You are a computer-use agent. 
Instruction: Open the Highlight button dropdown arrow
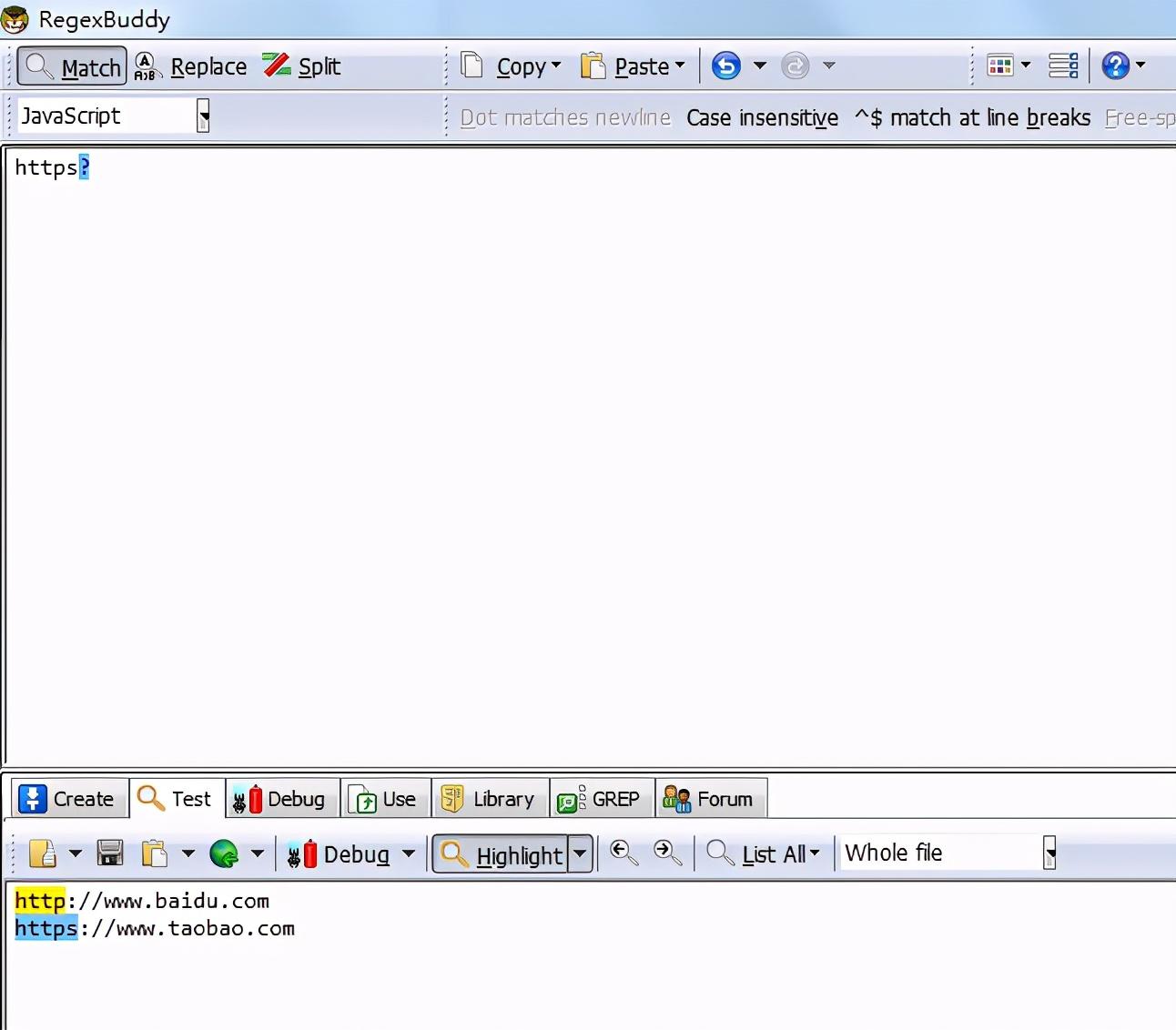(x=581, y=854)
